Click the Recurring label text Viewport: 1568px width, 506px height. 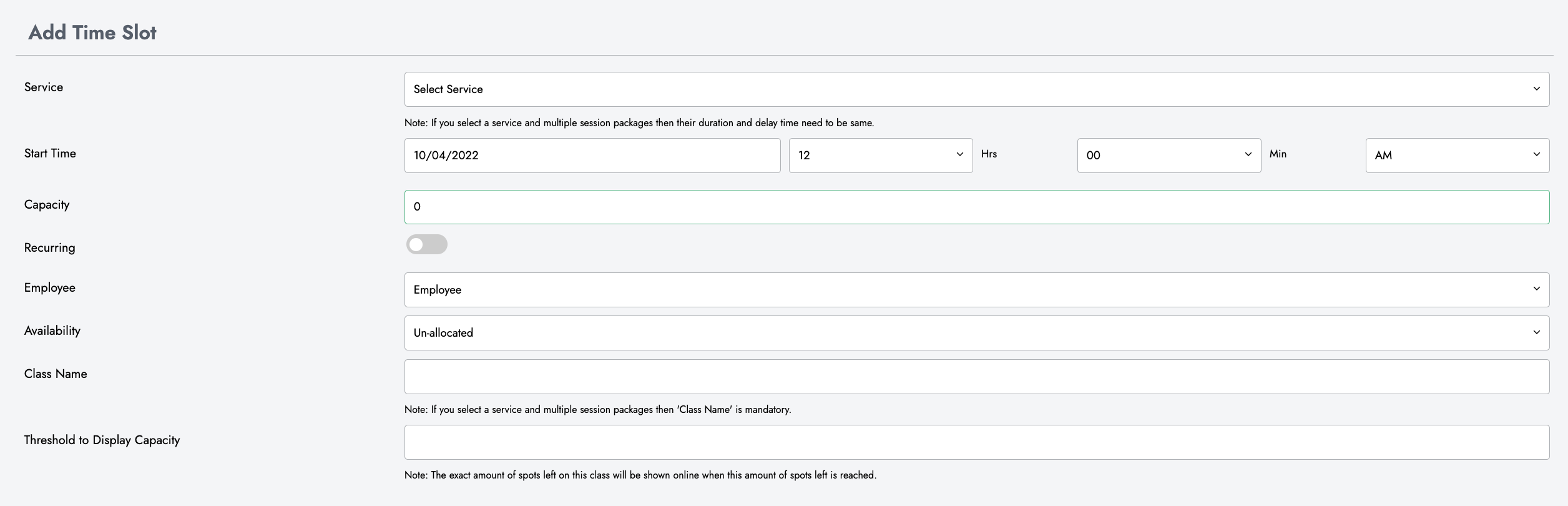pyautogui.click(x=50, y=248)
